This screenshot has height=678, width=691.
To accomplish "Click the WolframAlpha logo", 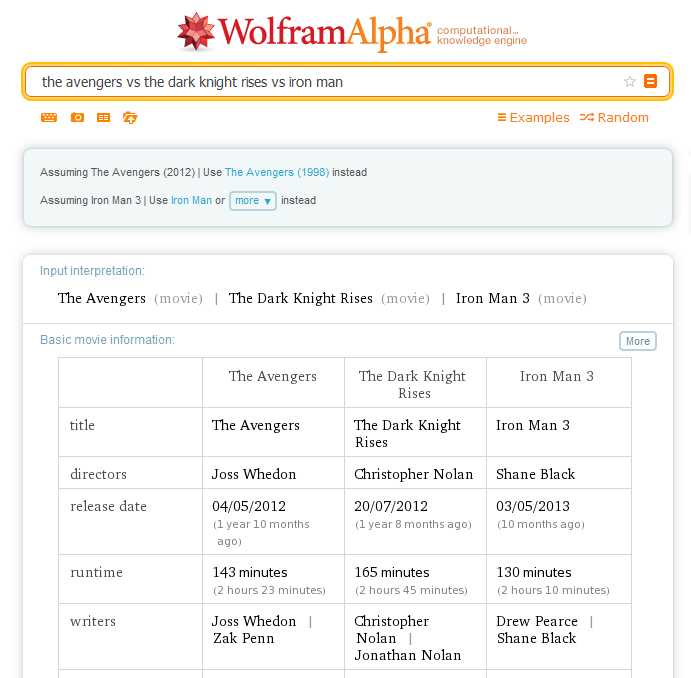I will (304, 32).
